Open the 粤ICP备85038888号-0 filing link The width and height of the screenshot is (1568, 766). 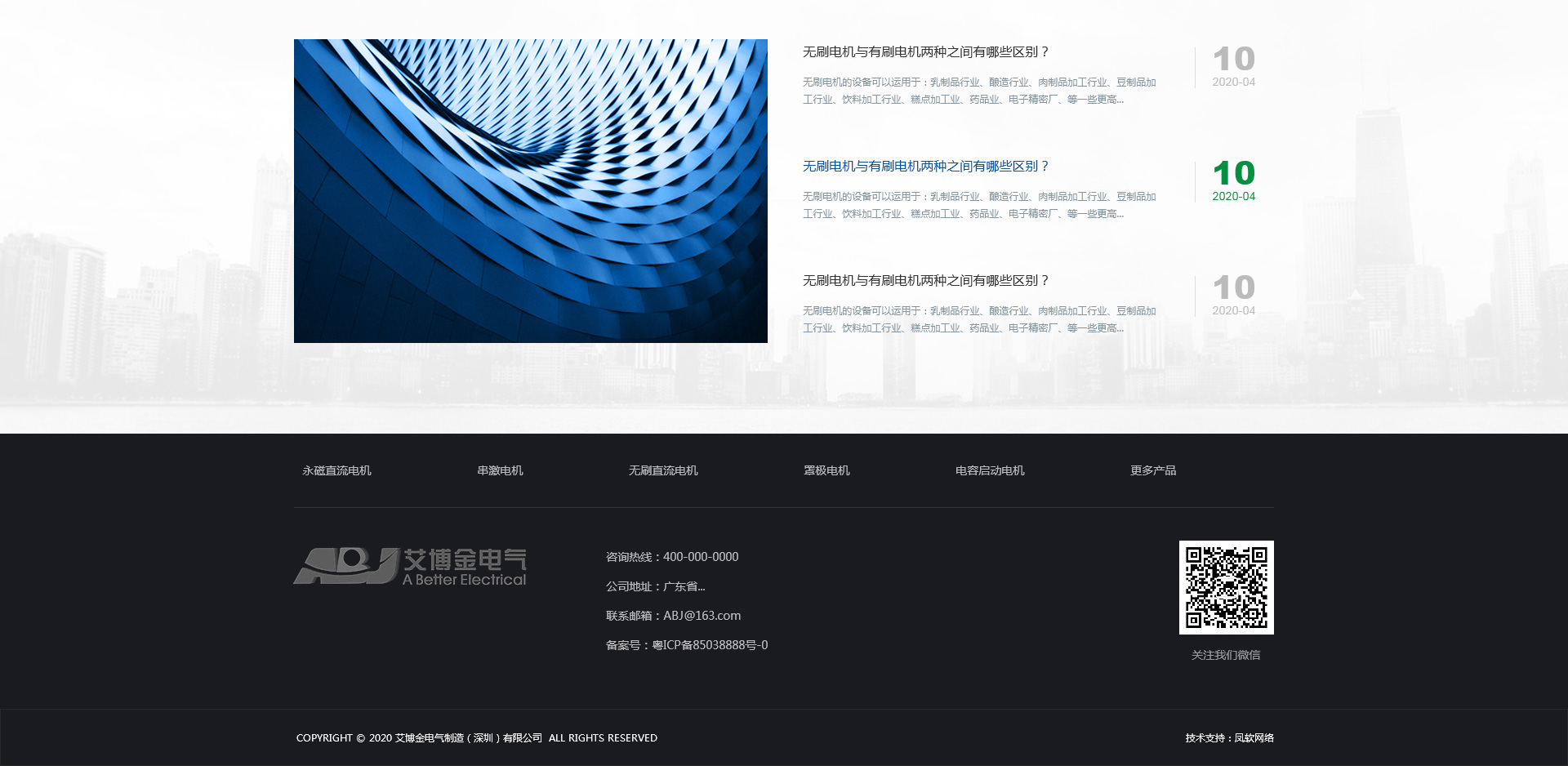[x=709, y=645]
